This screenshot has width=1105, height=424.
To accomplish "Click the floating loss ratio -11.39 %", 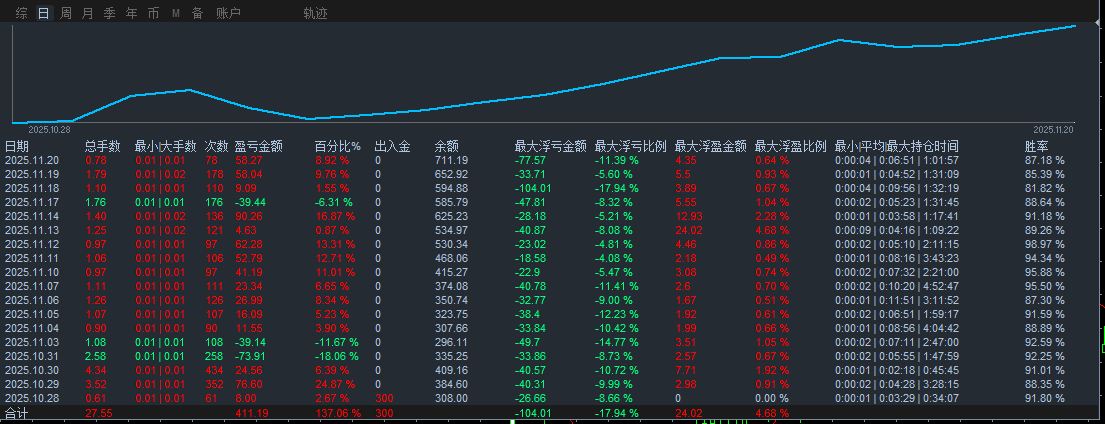I will click(617, 161).
